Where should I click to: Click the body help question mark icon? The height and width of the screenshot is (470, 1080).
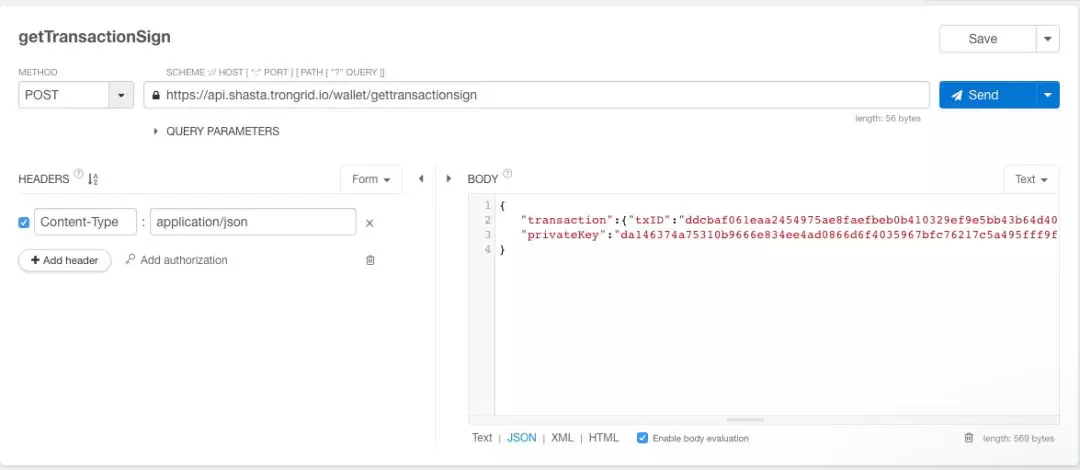pos(508,176)
